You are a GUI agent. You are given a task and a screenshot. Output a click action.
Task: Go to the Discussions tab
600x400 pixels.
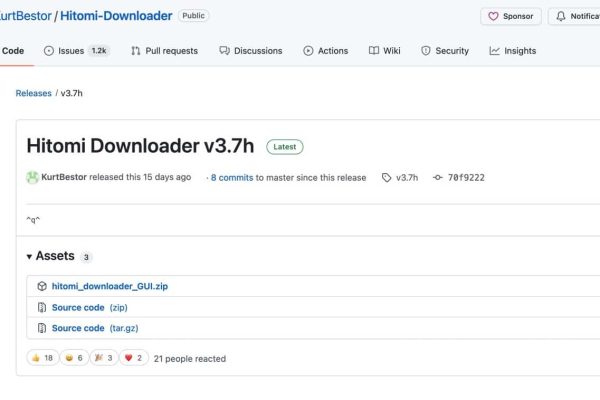(x=251, y=51)
